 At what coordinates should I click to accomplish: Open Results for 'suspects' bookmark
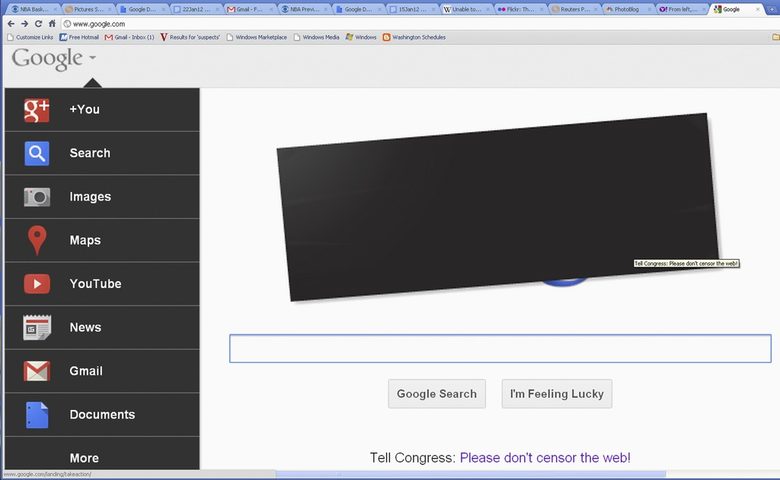[190, 37]
